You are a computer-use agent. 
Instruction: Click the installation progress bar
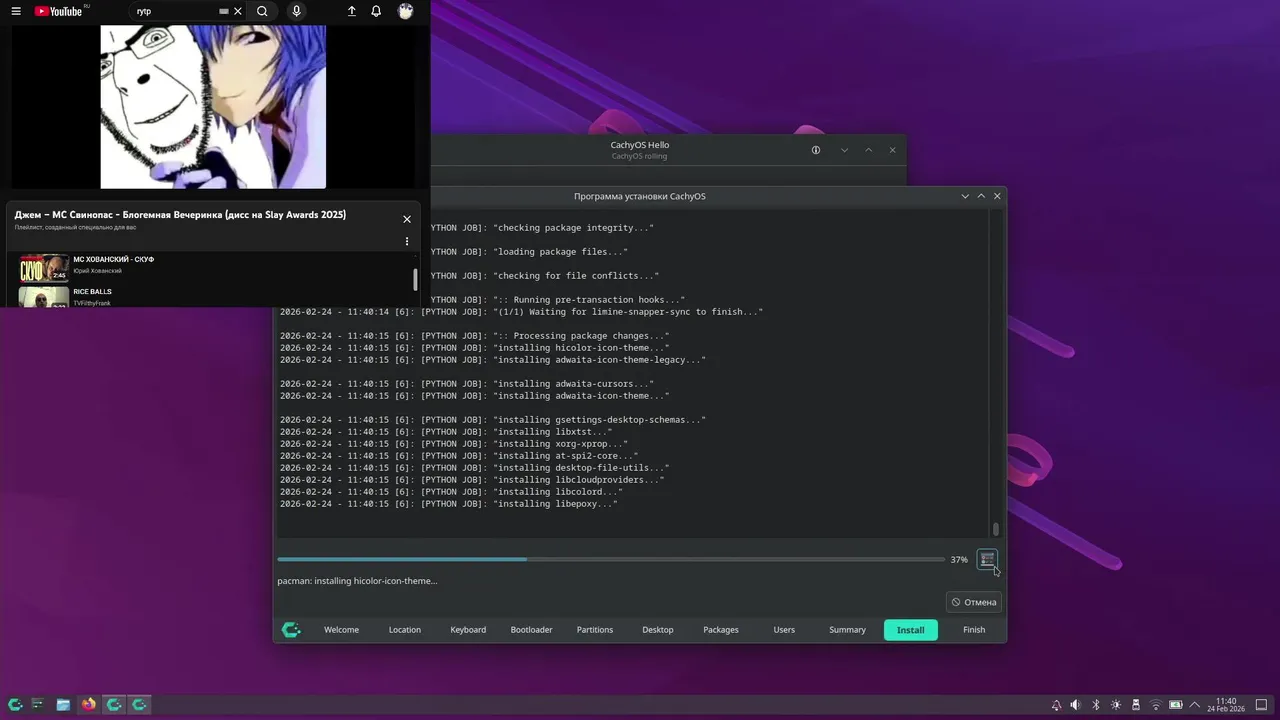pos(611,559)
